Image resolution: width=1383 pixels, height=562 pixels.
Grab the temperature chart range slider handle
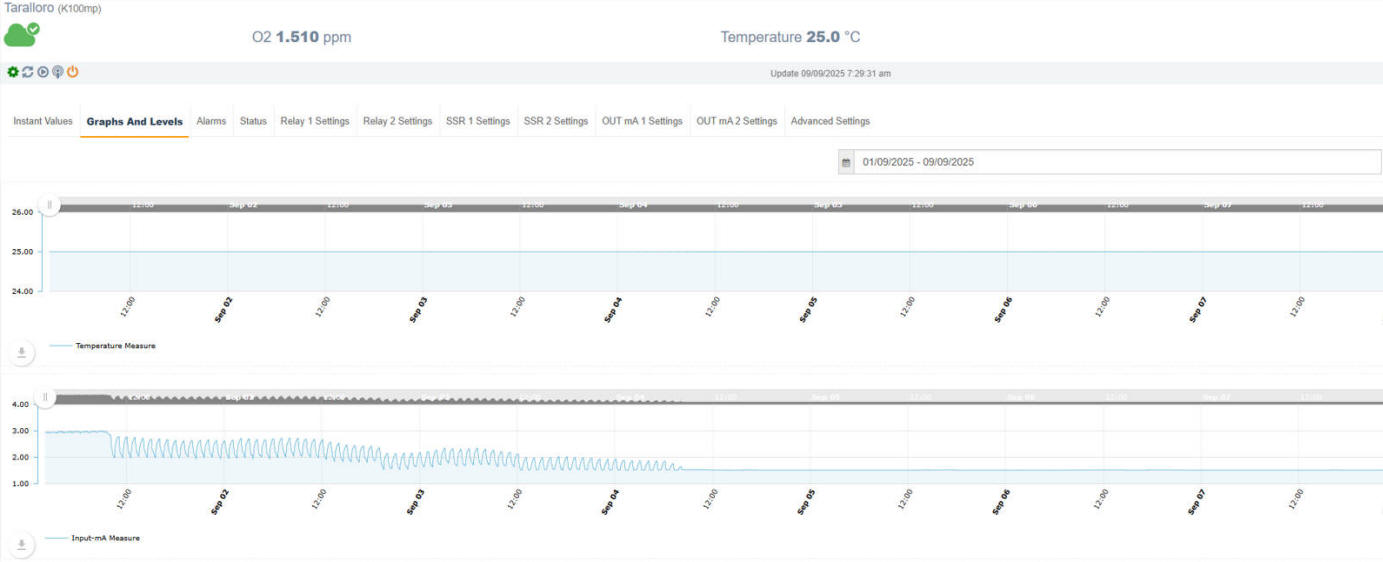click(x=49, y=205)
